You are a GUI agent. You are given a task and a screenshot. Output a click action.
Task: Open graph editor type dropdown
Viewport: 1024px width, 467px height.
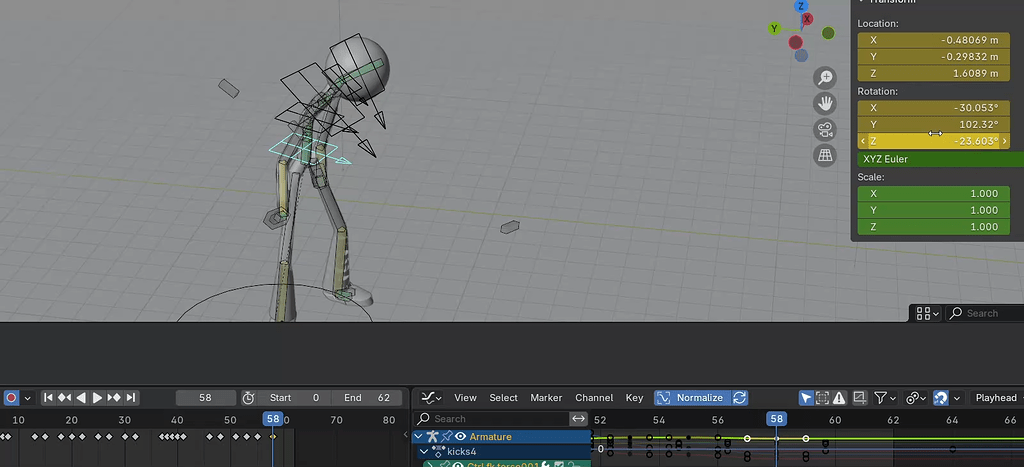pos(431,398)
